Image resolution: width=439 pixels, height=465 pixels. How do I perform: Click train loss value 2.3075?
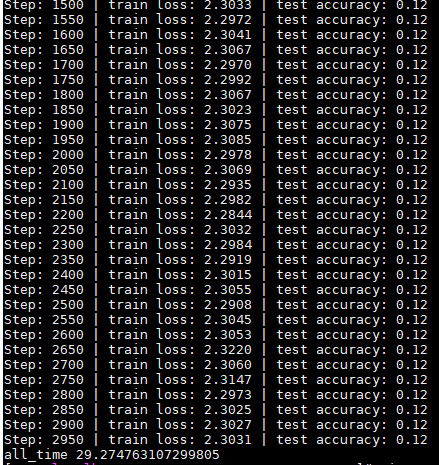coord(228,125)
